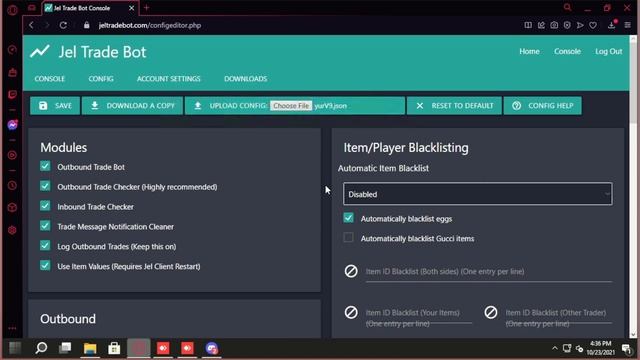Click the site lock icon

tap(87, 25)
